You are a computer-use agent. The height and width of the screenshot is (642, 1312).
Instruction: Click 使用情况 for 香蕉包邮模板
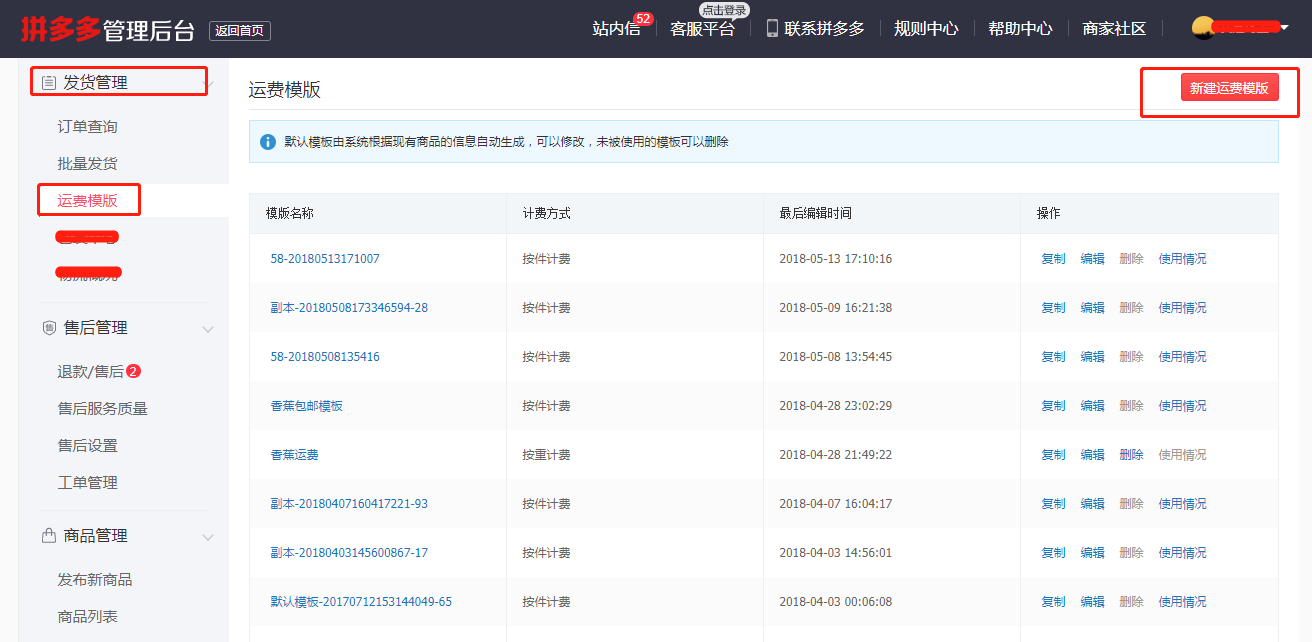pos(1182,406)
